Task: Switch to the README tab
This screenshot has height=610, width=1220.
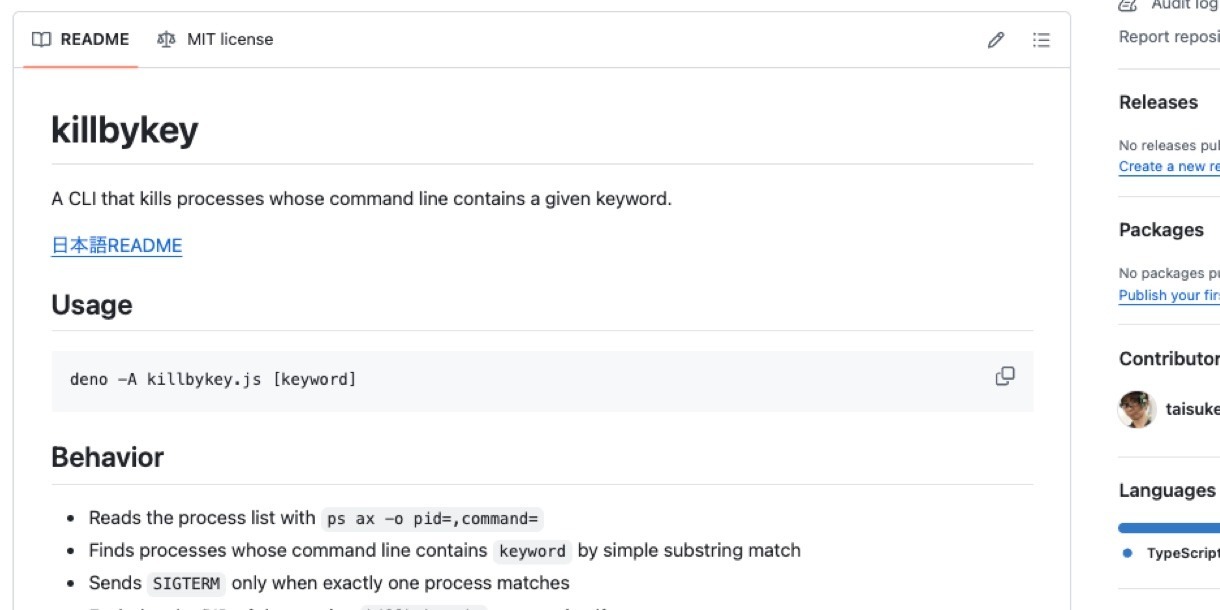Action: point(81,40)
